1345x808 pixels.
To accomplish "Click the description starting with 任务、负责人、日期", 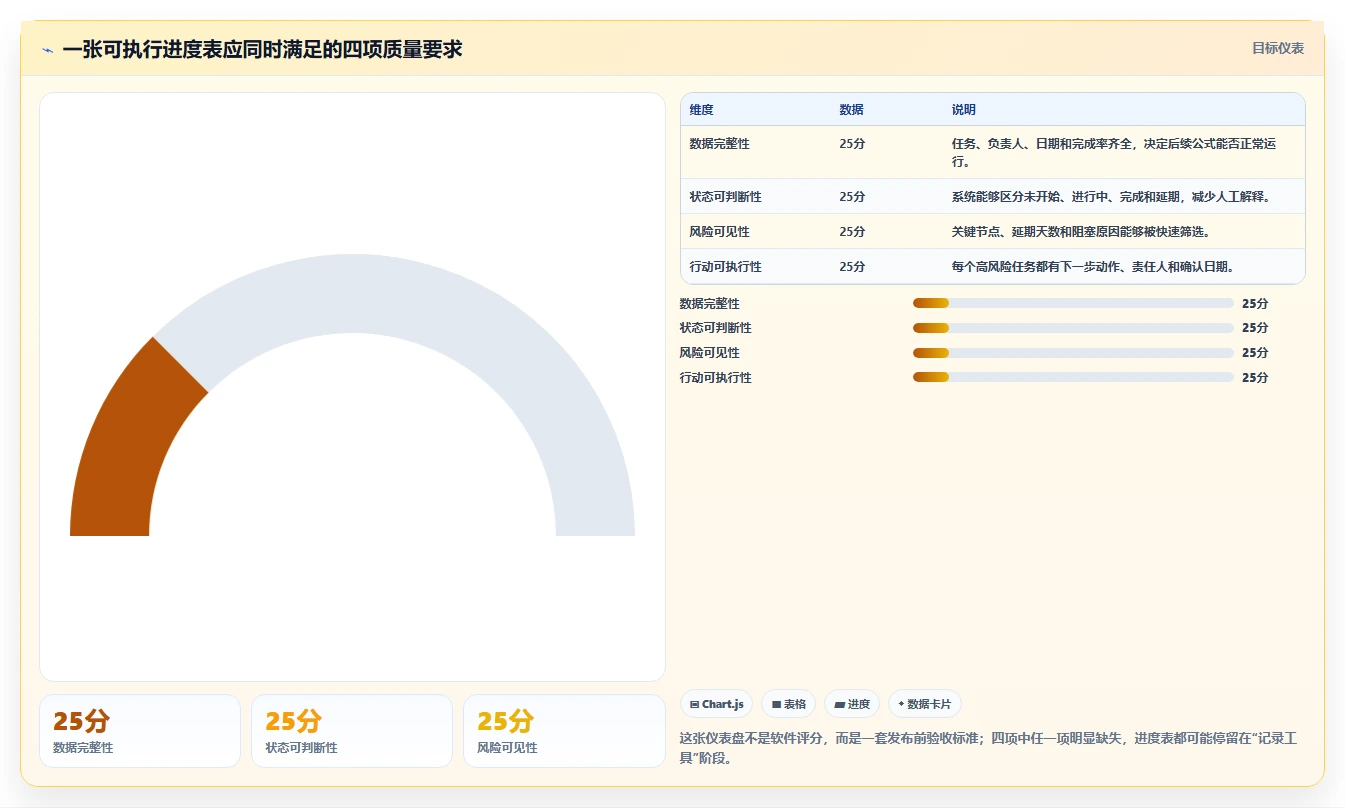I will [1114, 152].
